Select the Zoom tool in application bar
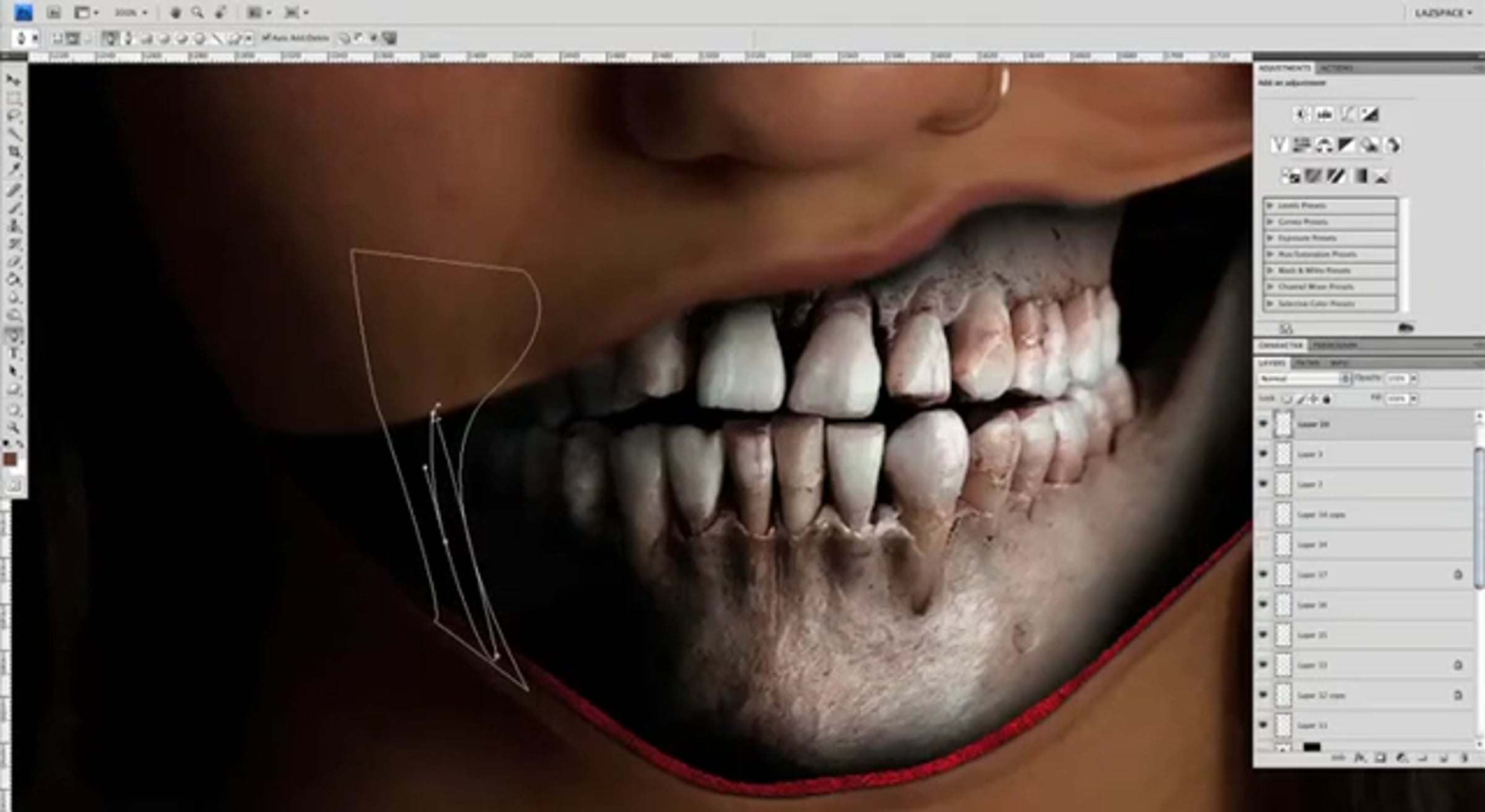1485x812 pixels. click(197, 12)
